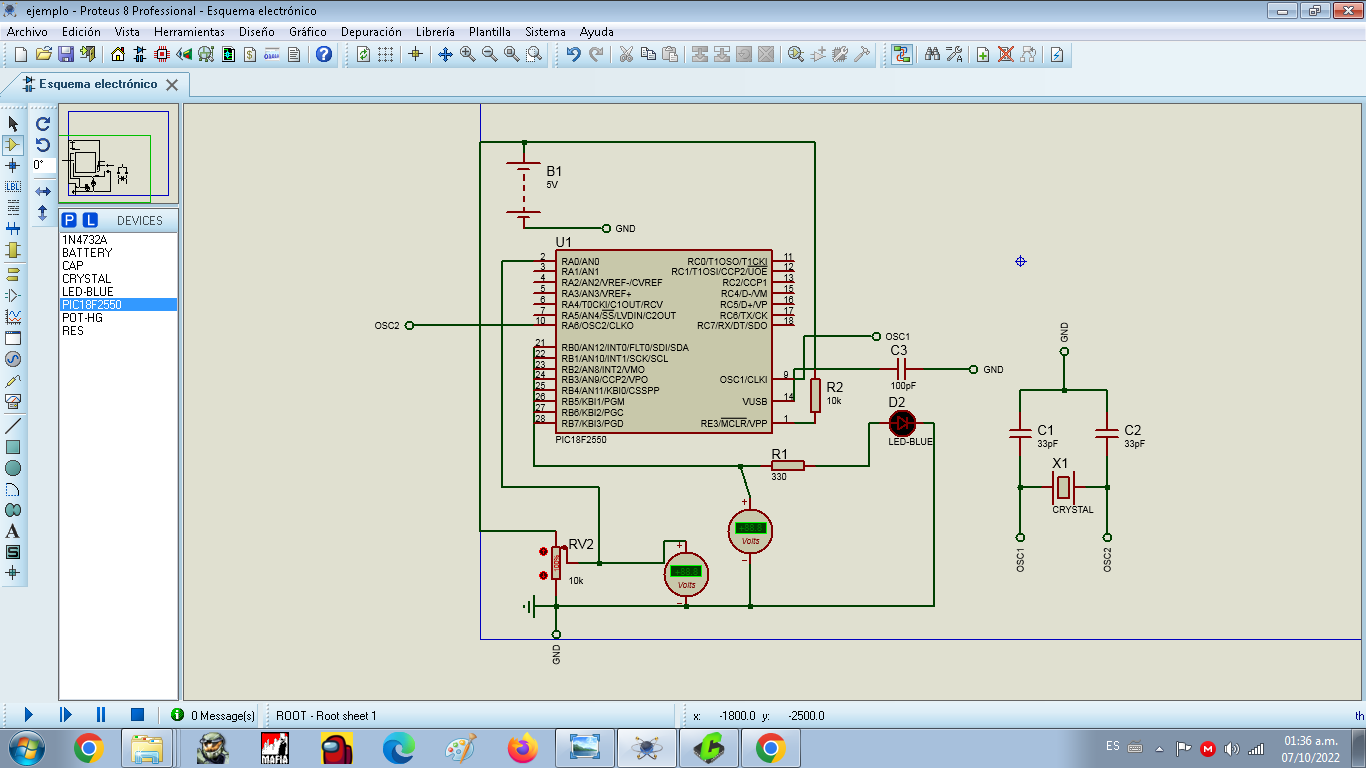The height and width of the screenshot is (768, 1366).
Task: Select the 2D Graphics Line tool
Action: [x=13, y=425]
